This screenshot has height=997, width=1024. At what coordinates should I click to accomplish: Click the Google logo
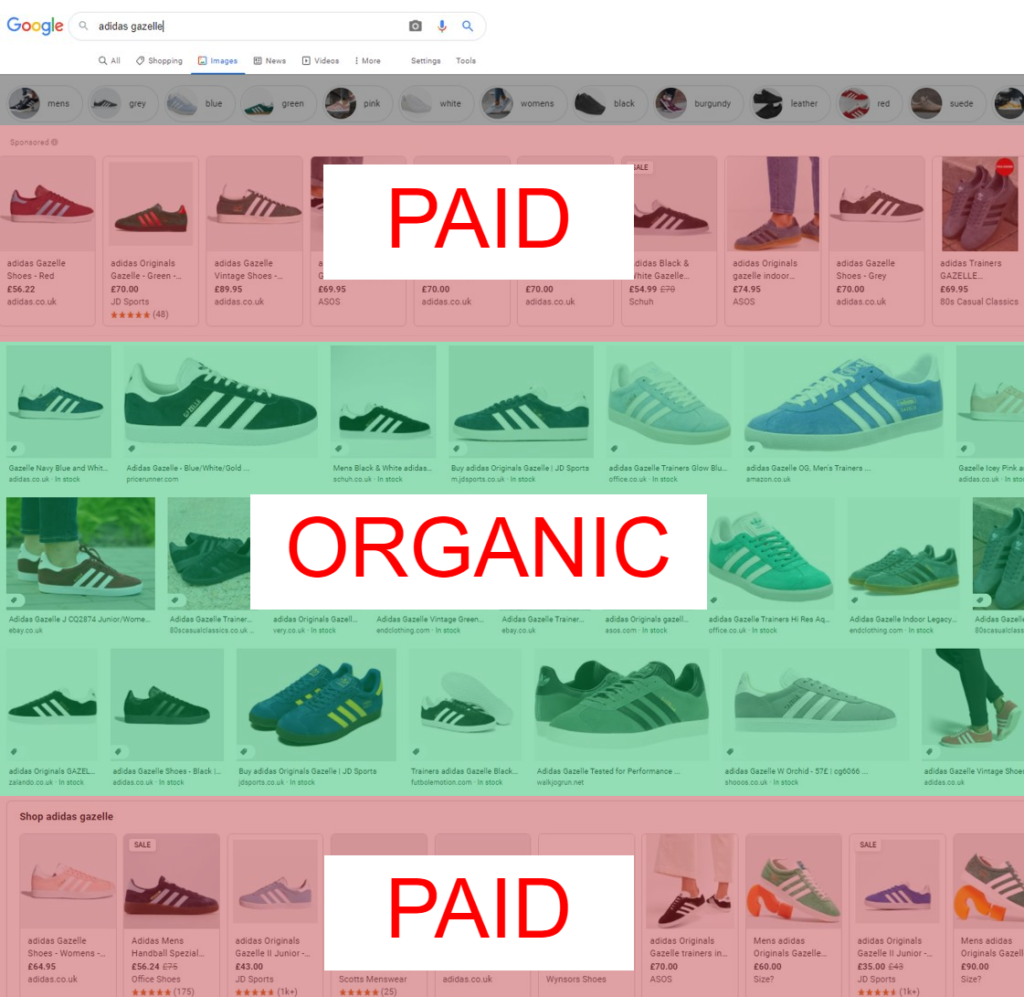coord(35,26)
